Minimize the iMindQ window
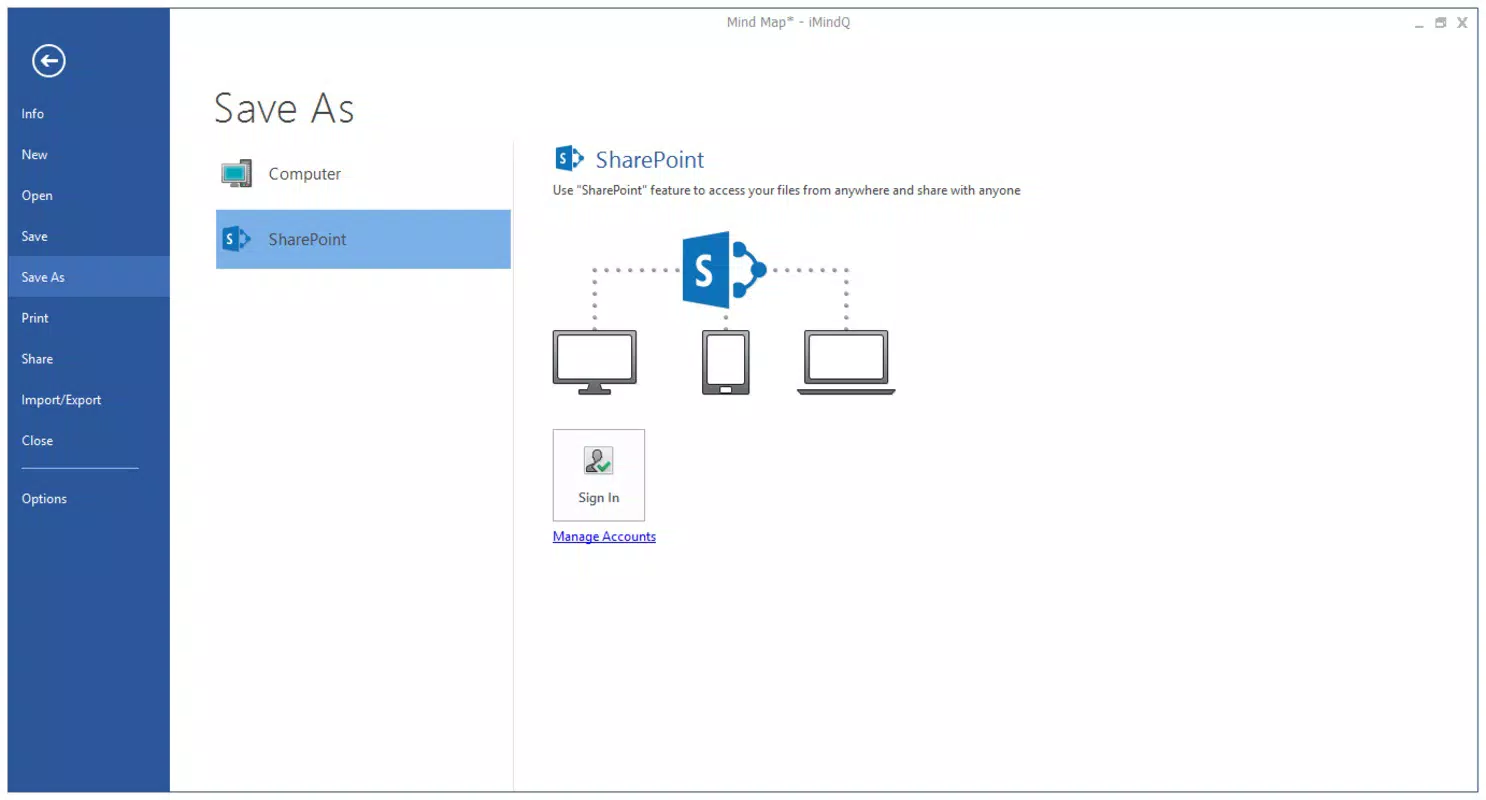Screen dimensions: 1486x800 [x=1419, y=23]
